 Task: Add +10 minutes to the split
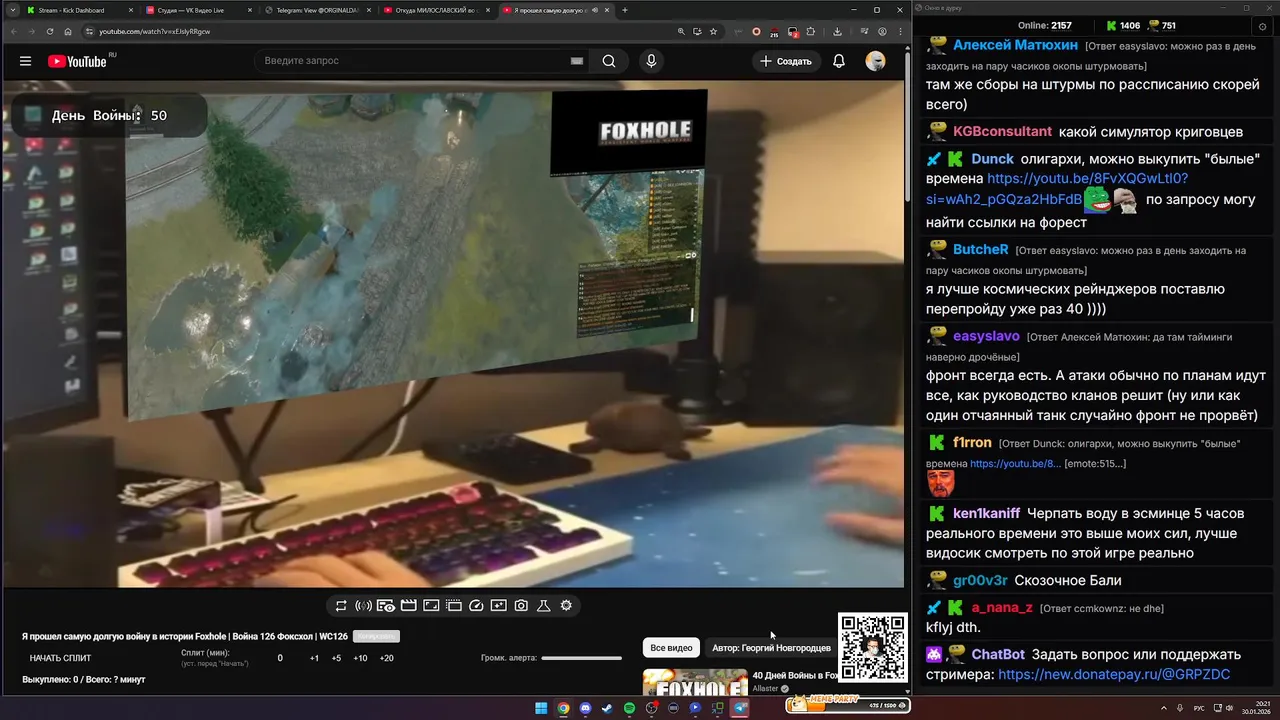point(360,658)
